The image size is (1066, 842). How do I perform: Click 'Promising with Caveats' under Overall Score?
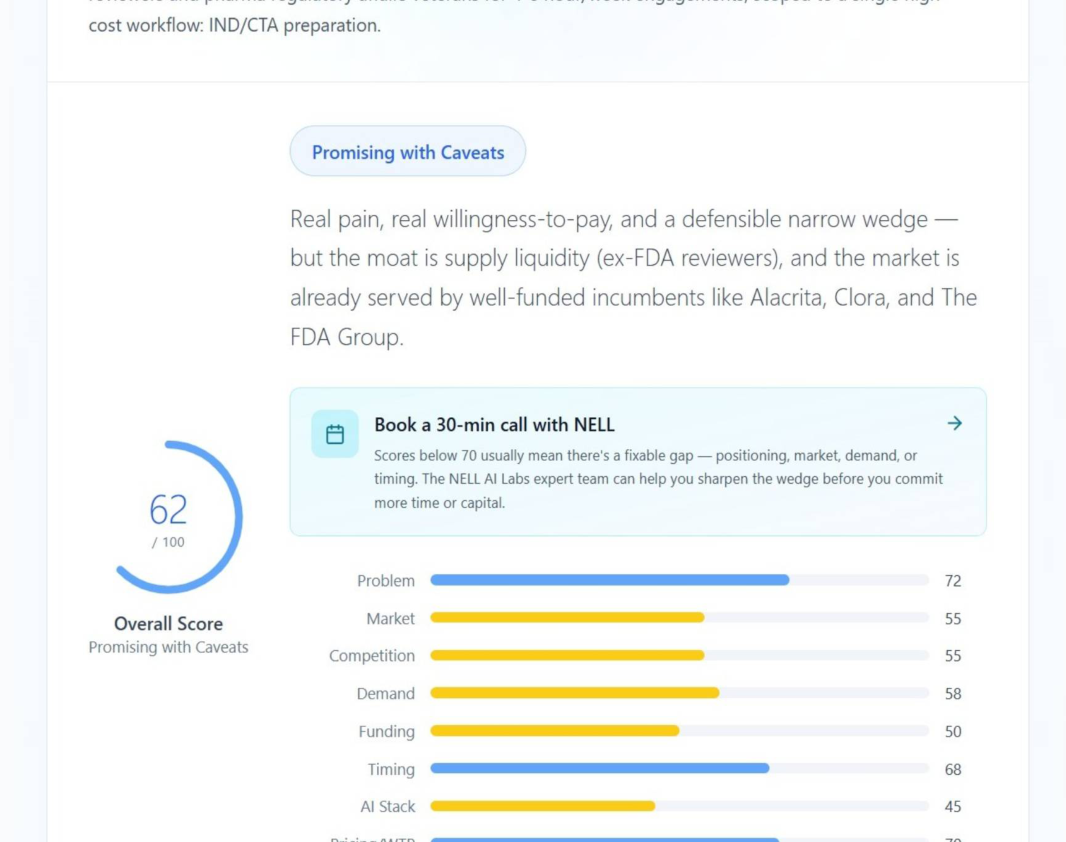click(x=169, y=647)
